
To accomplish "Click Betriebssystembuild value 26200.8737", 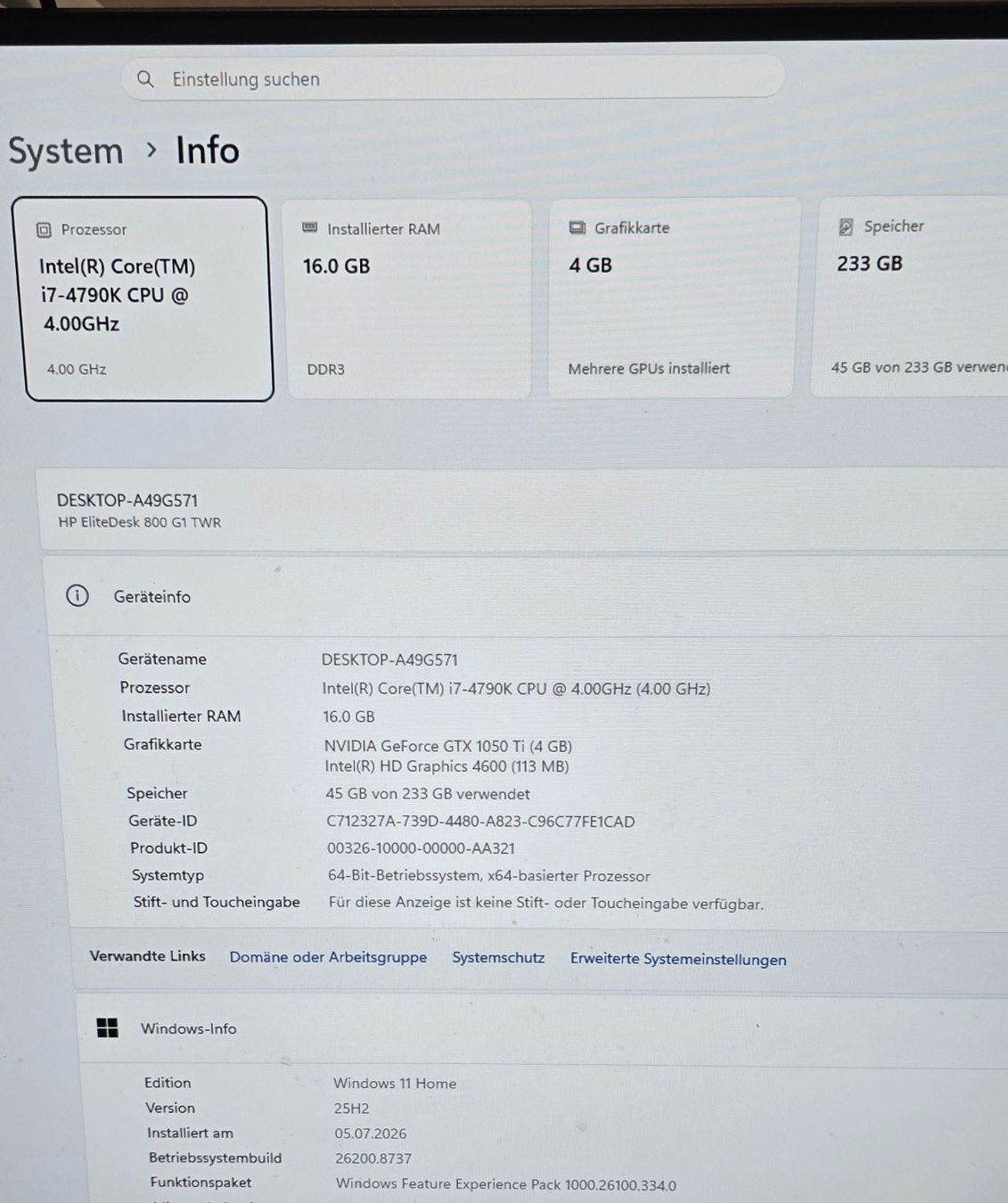I will pos(373,1158).
